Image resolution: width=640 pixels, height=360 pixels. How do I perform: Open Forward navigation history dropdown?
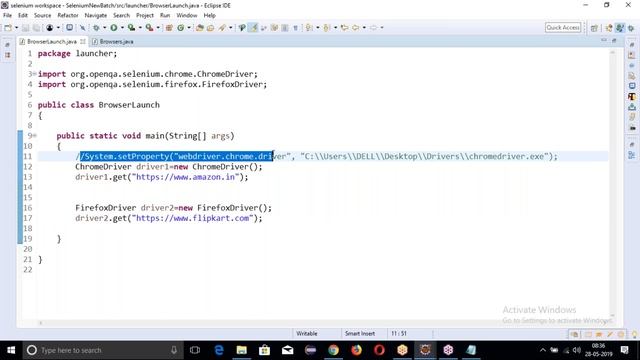point(382,28)
